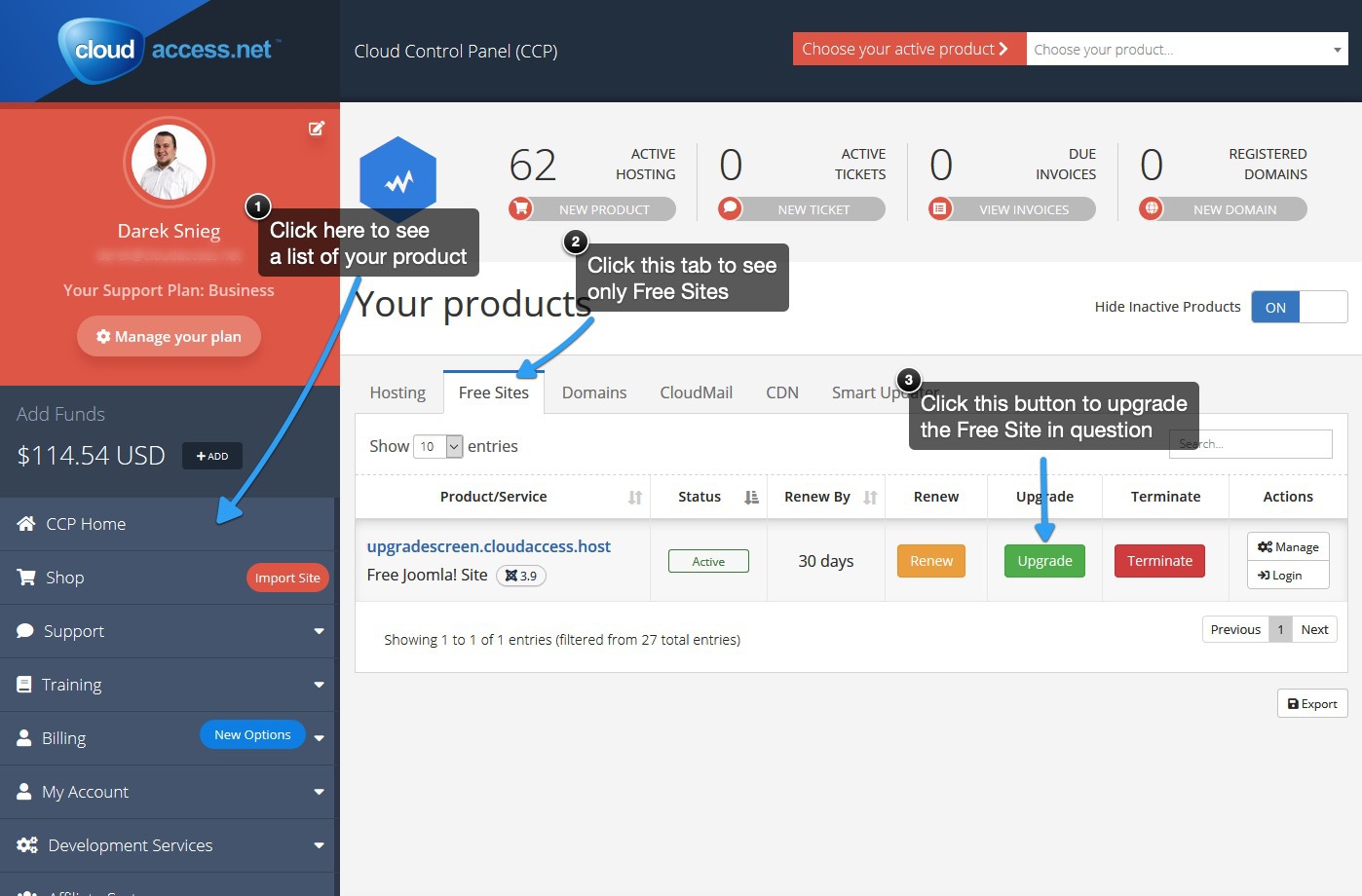This screenshot has width=1362, height=896.
Task: Sort by Product/Service column arrows
Action: [635, 498]
